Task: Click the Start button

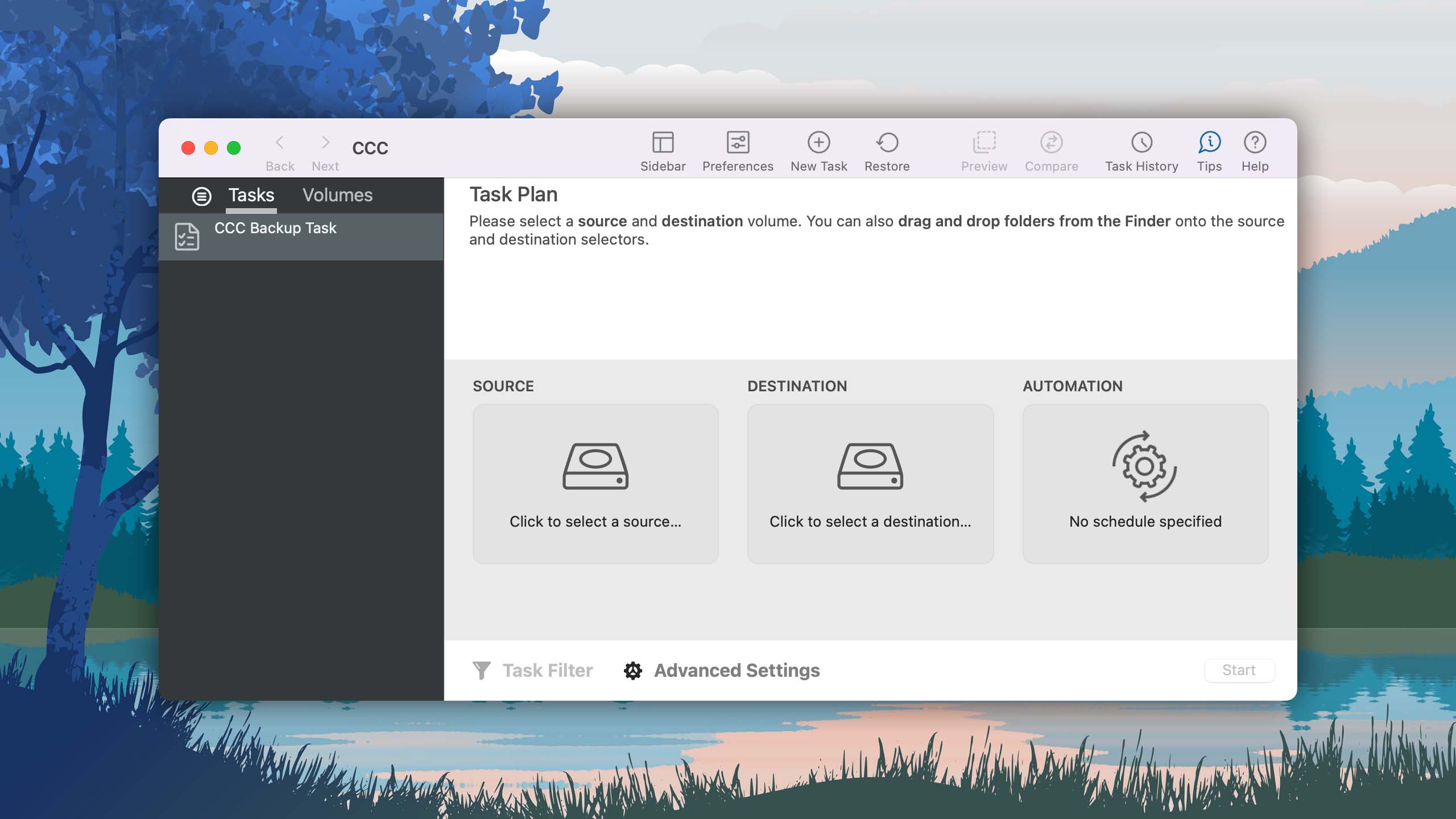Action: (x=1239, y=670)
